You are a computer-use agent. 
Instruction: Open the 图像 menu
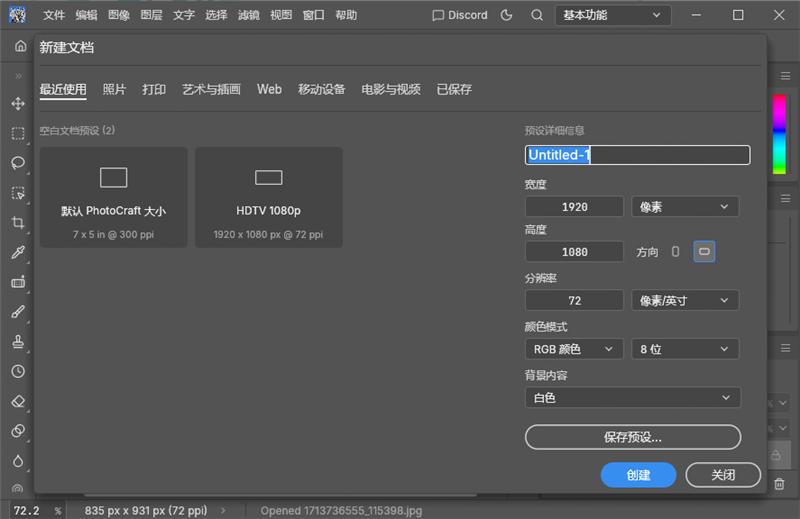pyautogui.click(x=119, y=15)
